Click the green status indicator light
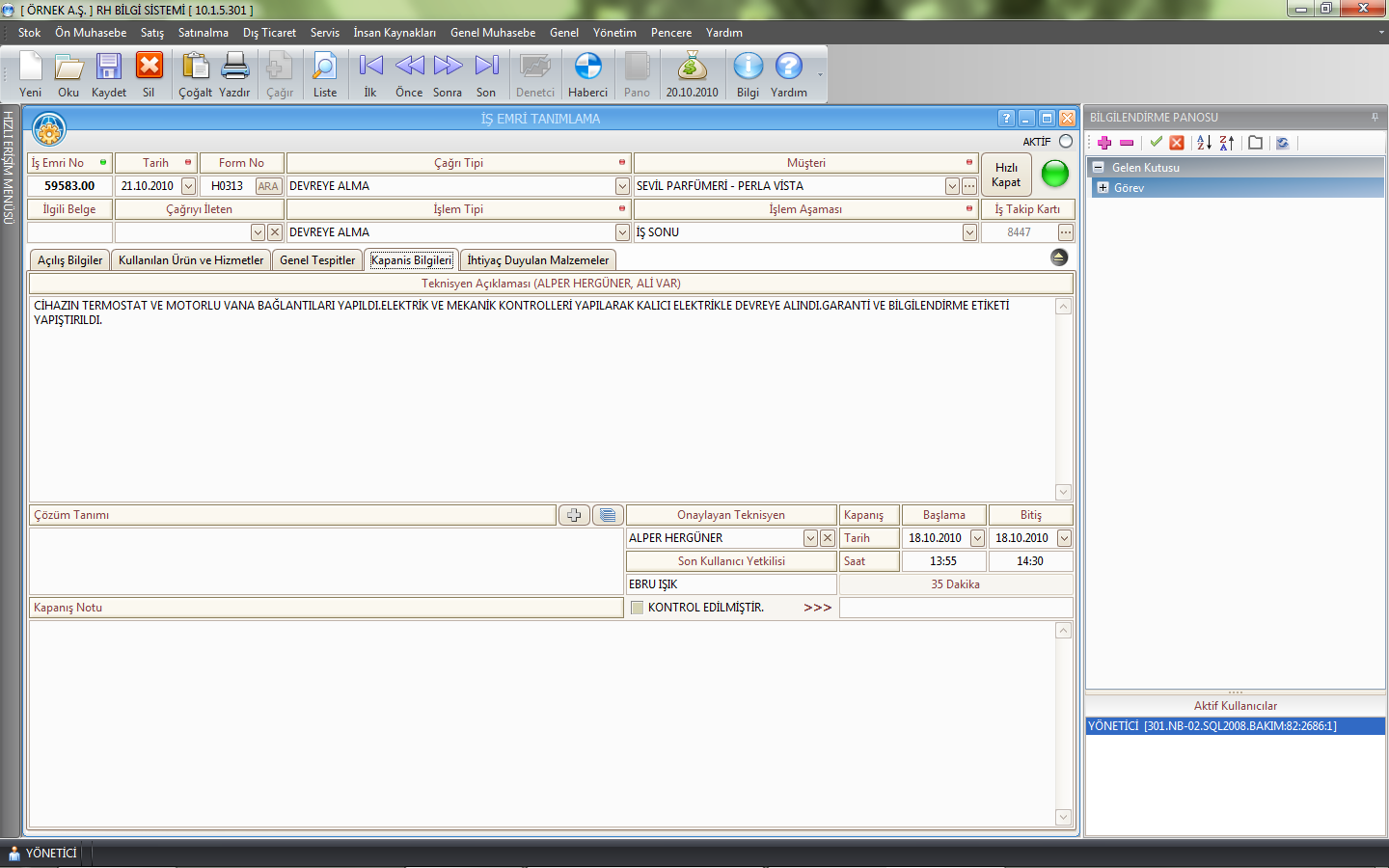This screenshot has width=1389, height=868. coord(1055,174)
